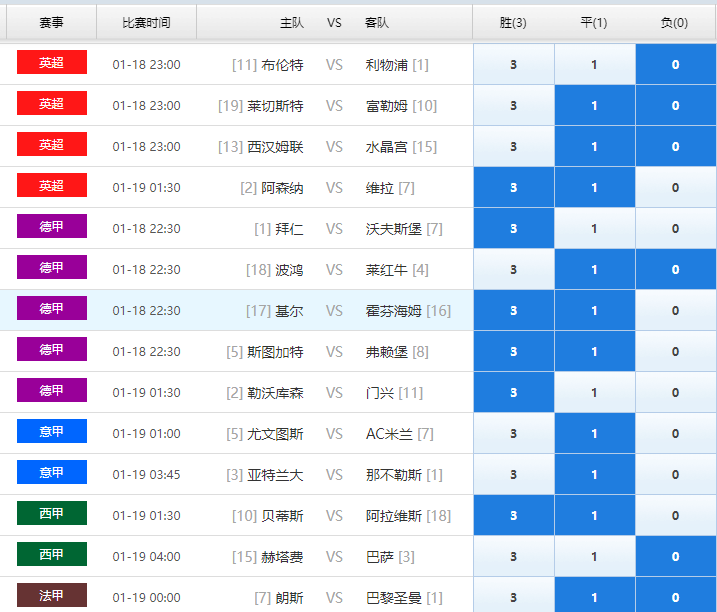Click the 比赛时间 column header
Viewport: 717px width, 612px height.
coord(146,22)
